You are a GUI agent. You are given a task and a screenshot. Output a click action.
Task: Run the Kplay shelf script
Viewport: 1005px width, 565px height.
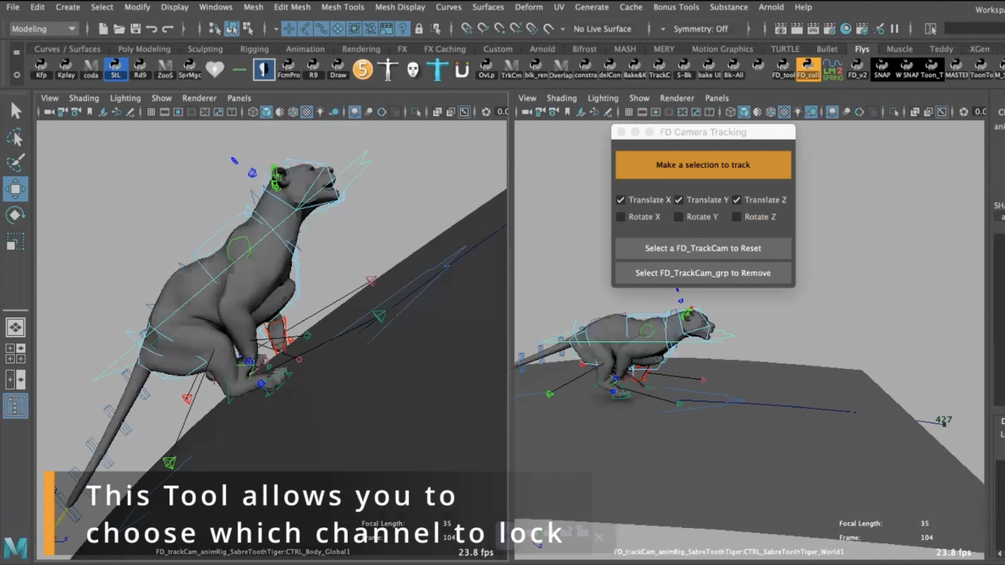coord(65,69)
